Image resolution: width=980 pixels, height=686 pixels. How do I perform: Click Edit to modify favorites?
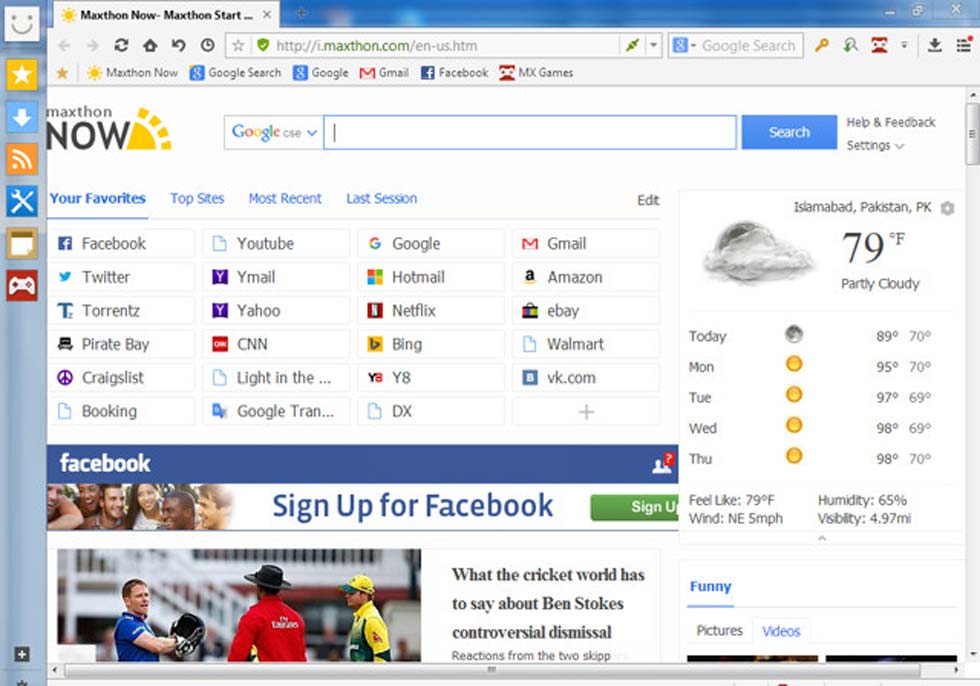pos(648,200)
